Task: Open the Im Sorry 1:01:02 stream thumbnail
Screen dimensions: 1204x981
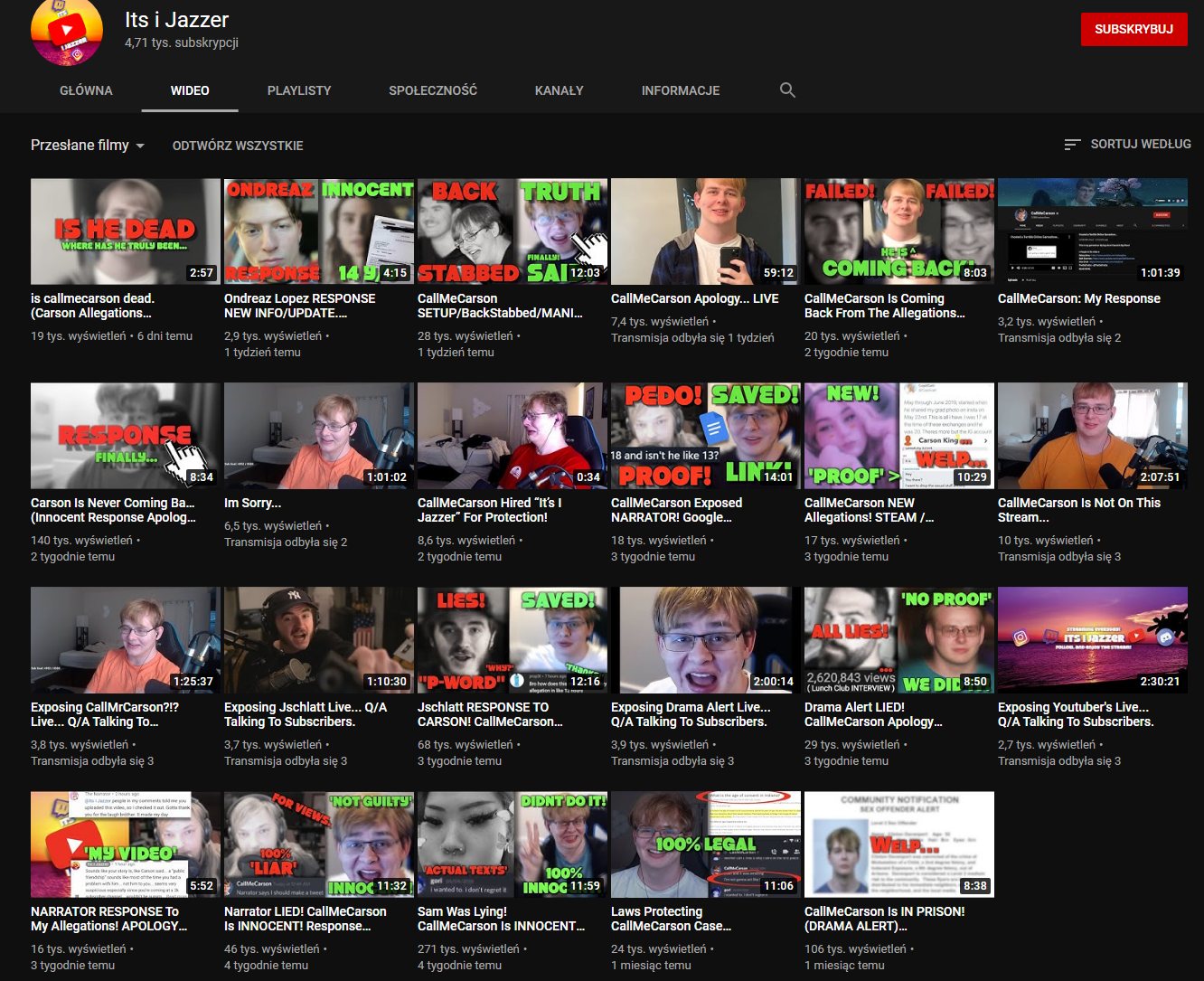Action: (x=319, y=436)
